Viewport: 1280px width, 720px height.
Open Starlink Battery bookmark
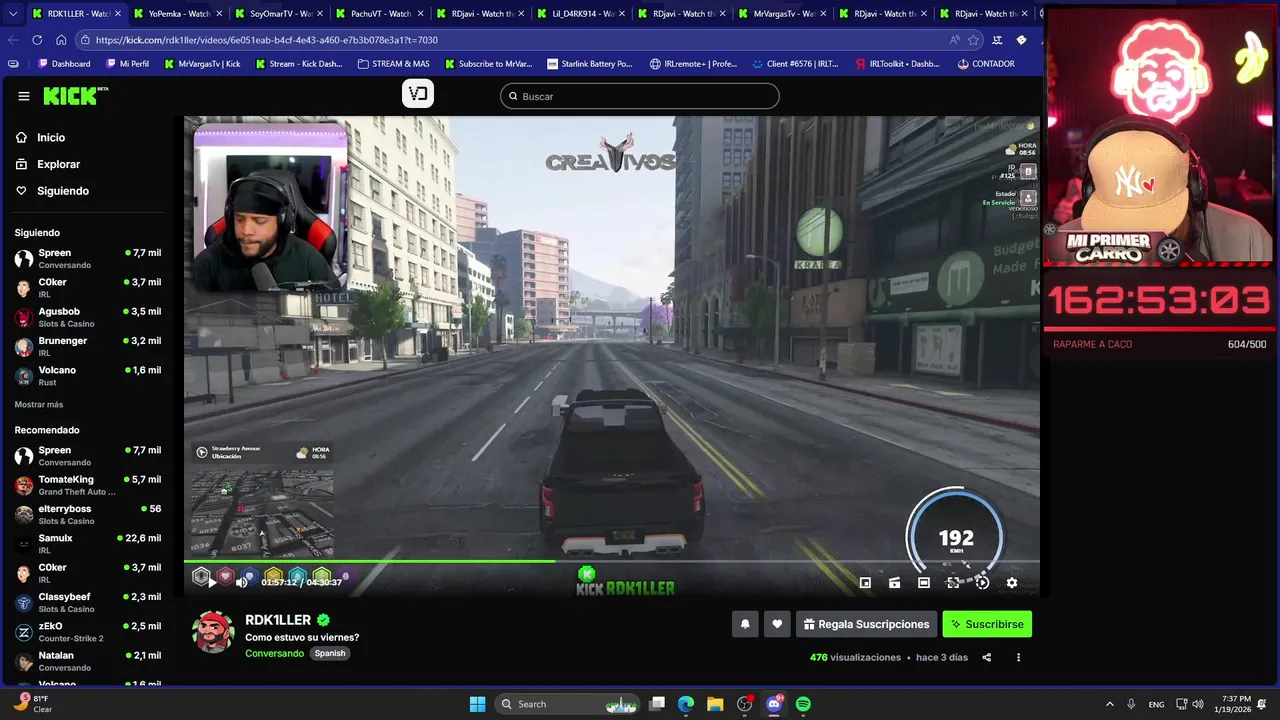590,64
